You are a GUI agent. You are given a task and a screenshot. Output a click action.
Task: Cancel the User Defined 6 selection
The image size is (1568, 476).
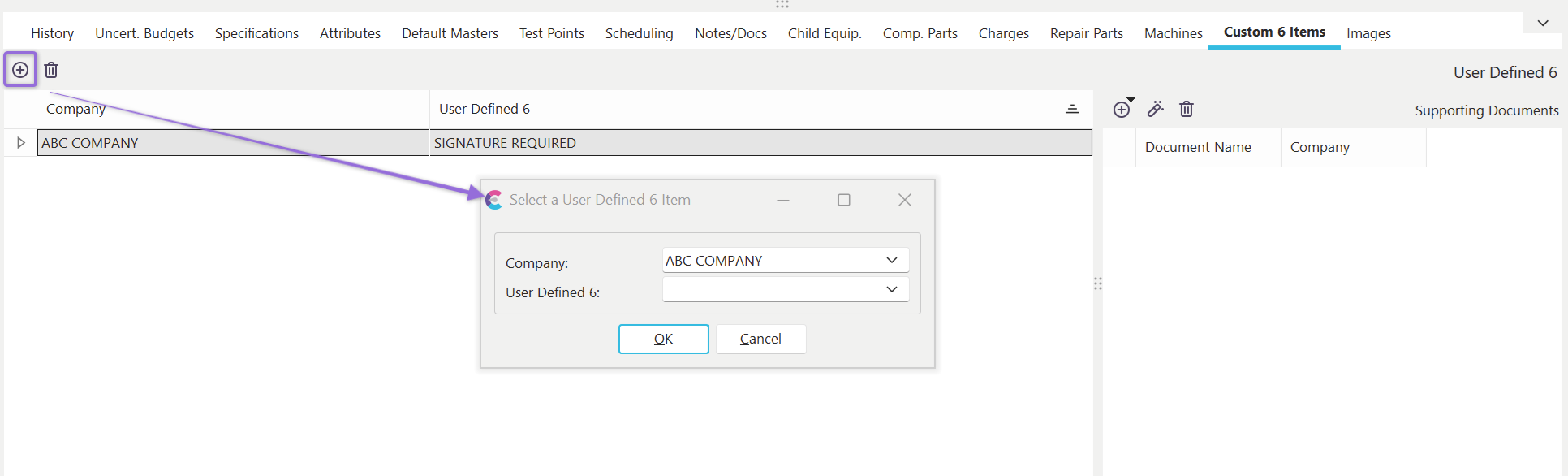coord(760,340)
